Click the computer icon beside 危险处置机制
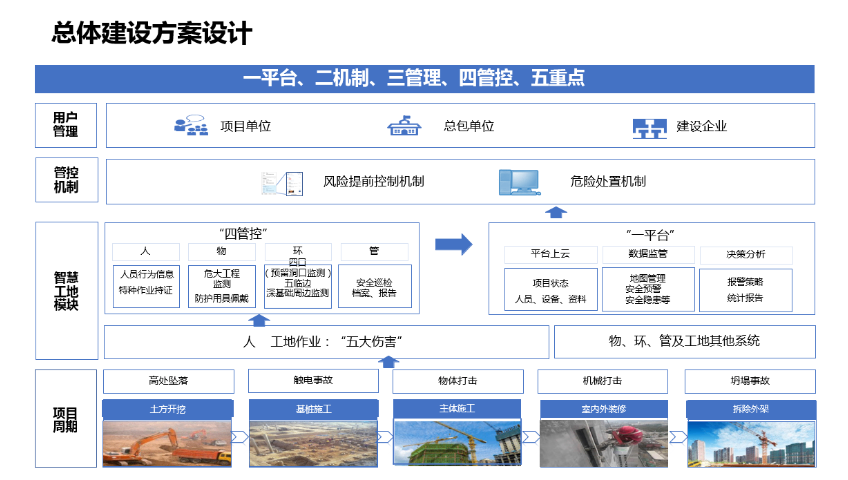This screenshot has height=480, width=848. click(519, 182)
